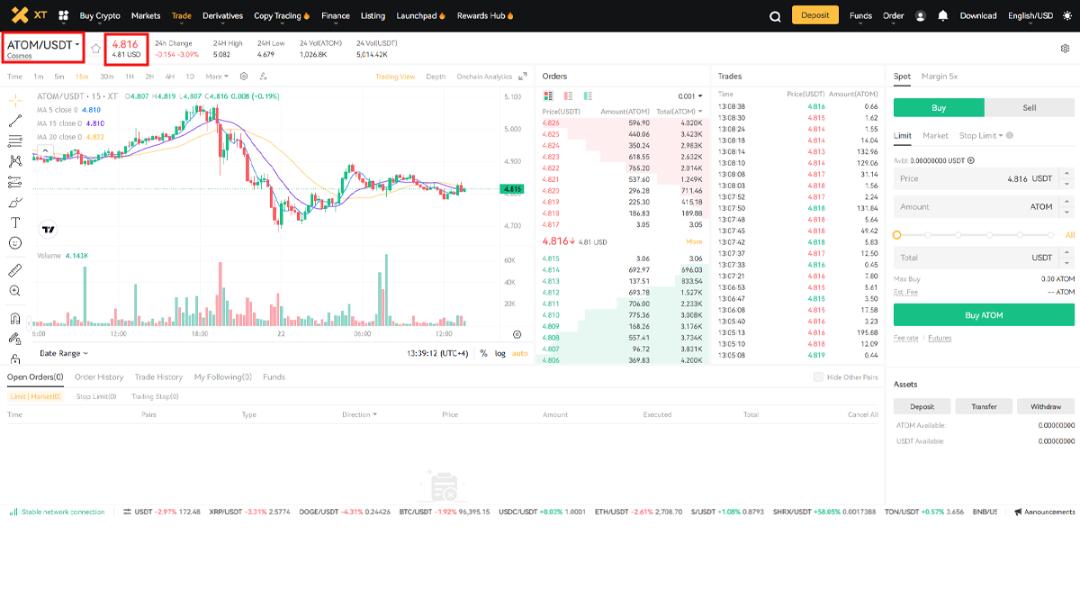Screen dimensions: 1080x608
Task: Open the layout settings gear icon
Action: 1065,48
